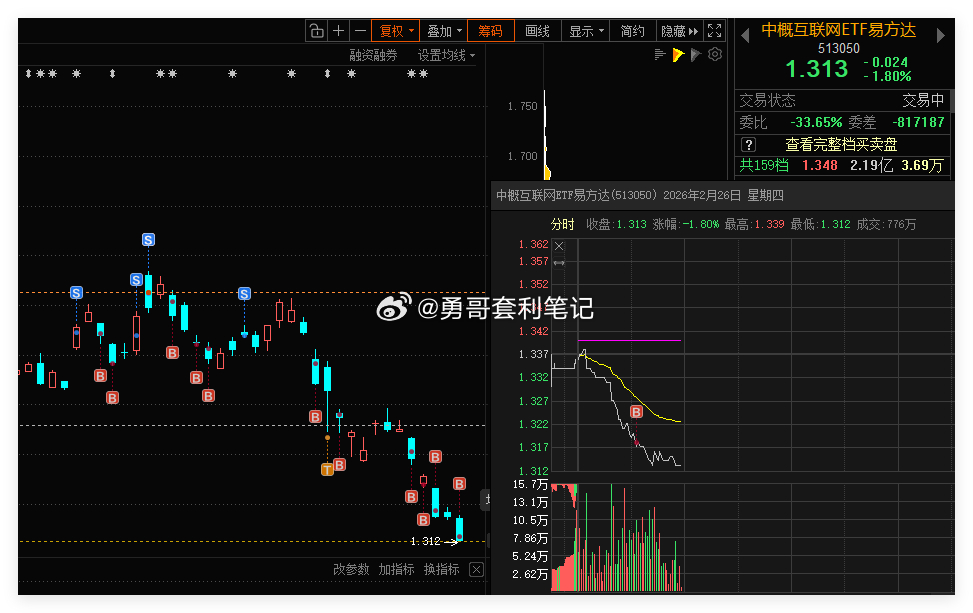The image size is (973, 613).
Task: Click 改参数 to edit indicator parameters
Action: point(351,569)
